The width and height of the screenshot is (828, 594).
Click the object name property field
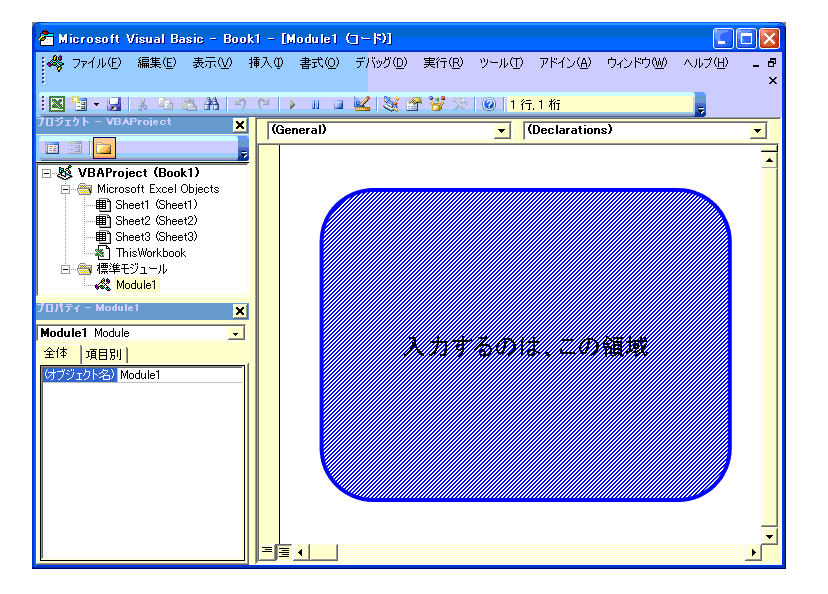(x=180, y=375)
